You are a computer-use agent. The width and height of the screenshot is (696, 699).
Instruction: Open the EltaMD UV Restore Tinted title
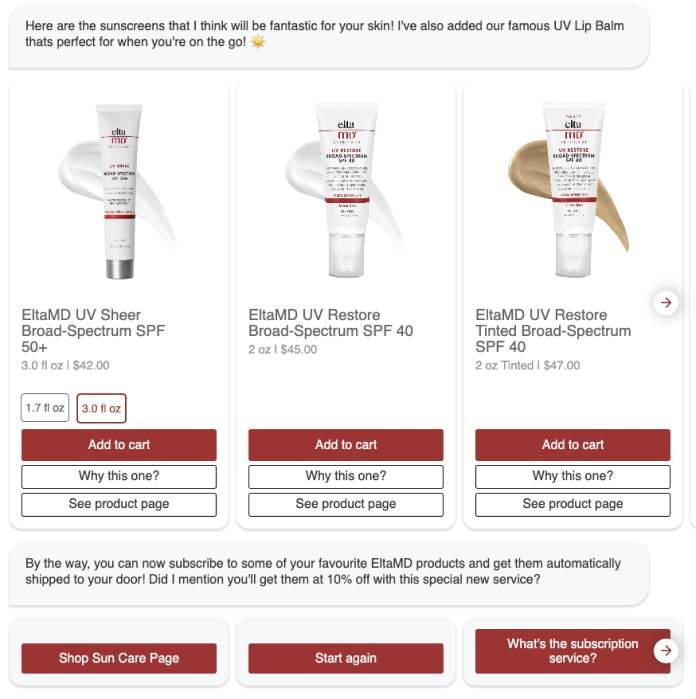(x=553, y=331)
